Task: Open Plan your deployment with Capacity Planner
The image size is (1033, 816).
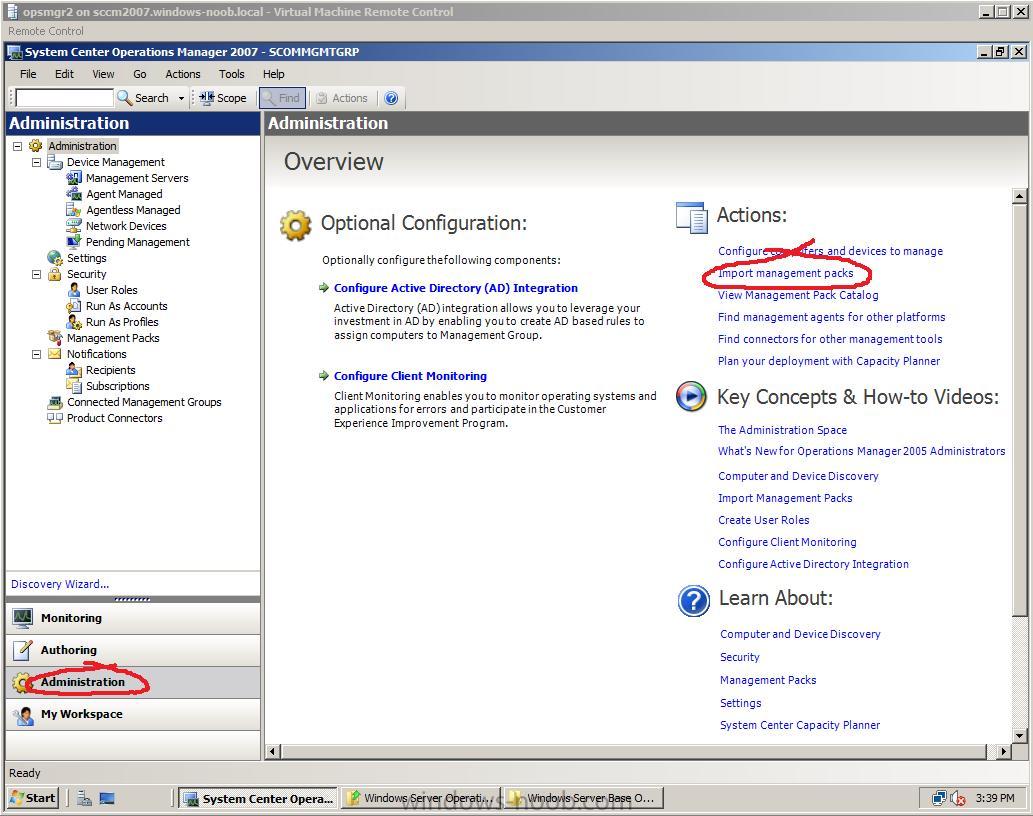Action: point(829,361)
